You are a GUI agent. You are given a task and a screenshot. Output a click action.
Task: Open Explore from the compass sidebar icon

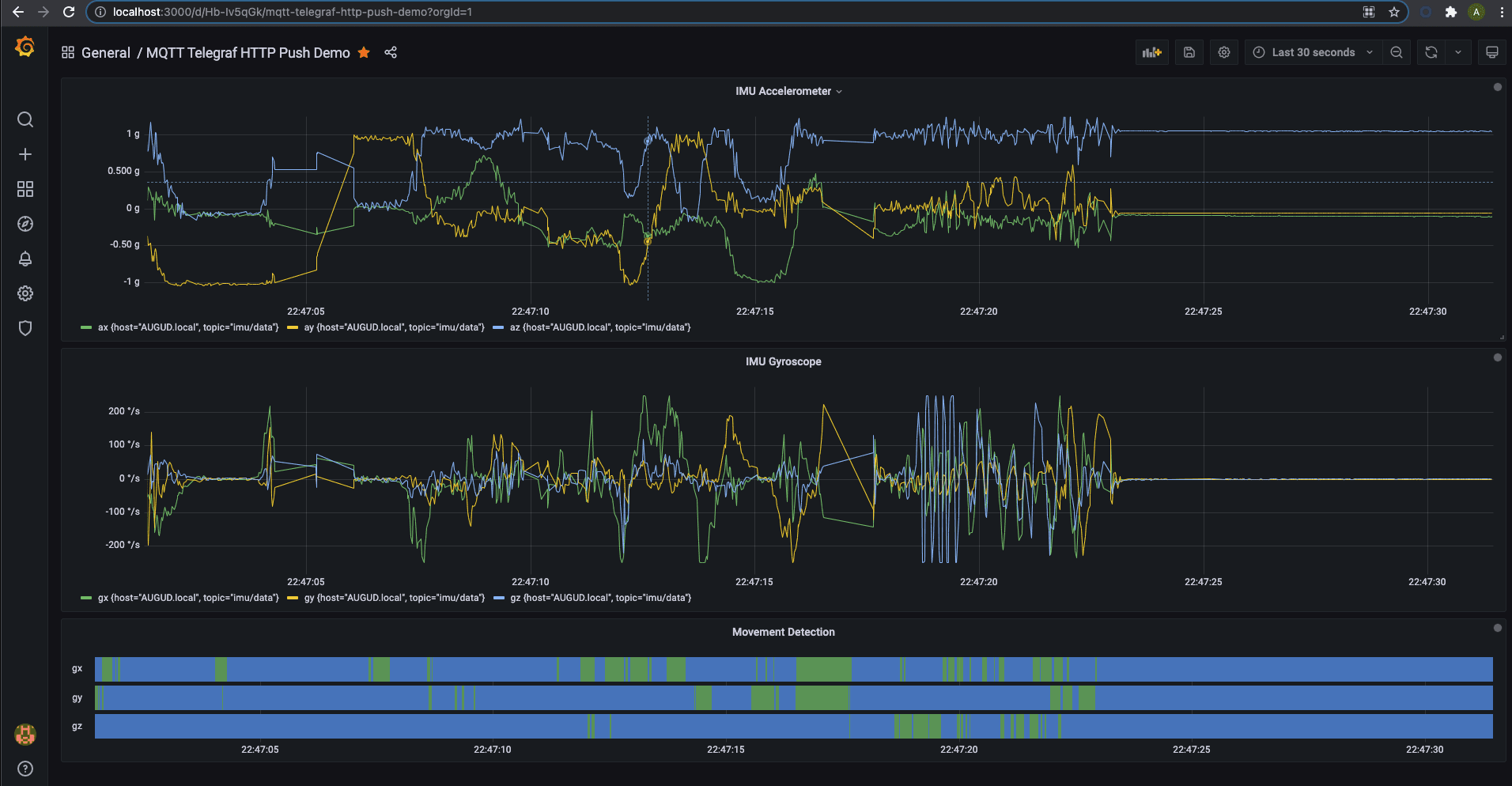click(25, 224)
